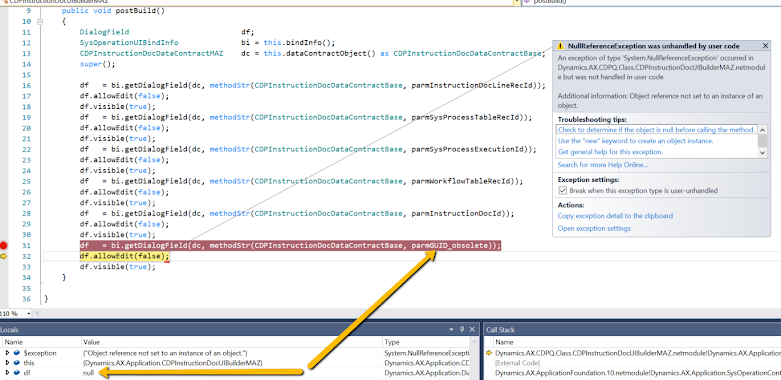Viewport: 781px width, 380px height.
Task: Select the null value of df in Locals
Action: coord(88,373)
